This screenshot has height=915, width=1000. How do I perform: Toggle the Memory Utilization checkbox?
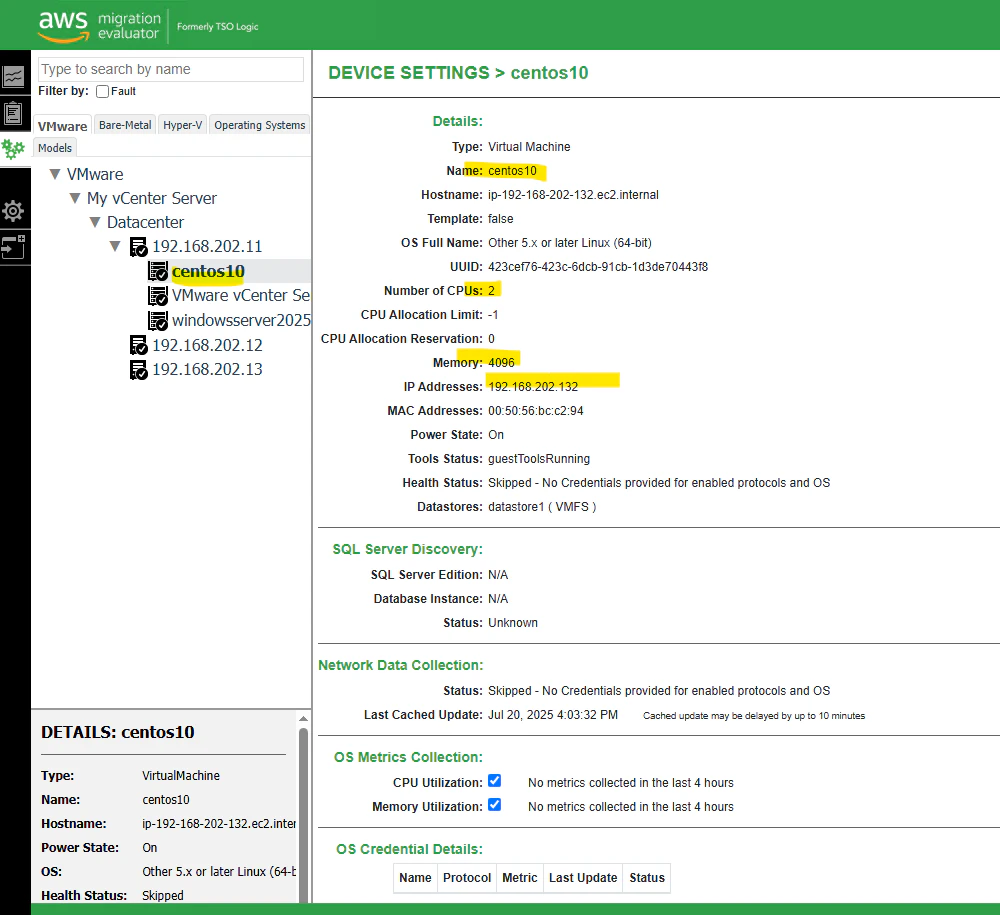pos(494,805)
